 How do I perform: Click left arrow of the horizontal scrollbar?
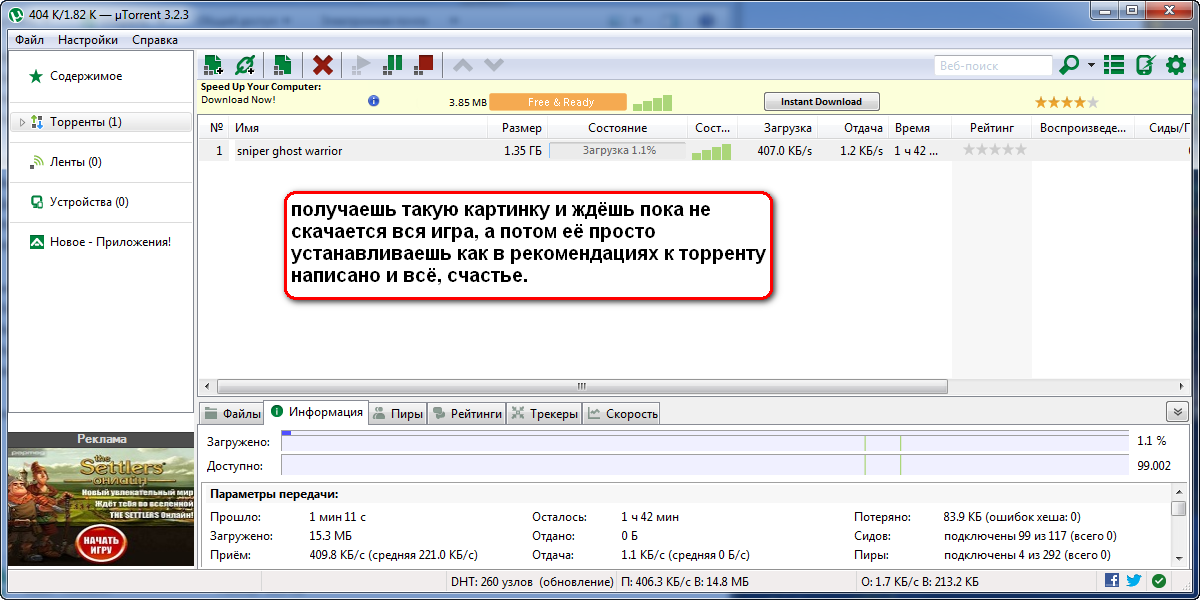coord(208,386)
